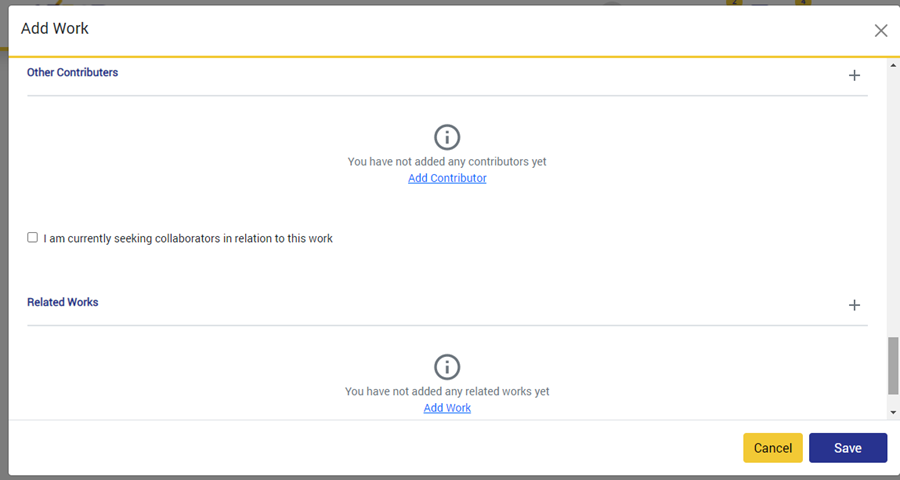Viewport: 900px width, 480px height.
Task: Click the Add Work dialog title
Action: 55,29
